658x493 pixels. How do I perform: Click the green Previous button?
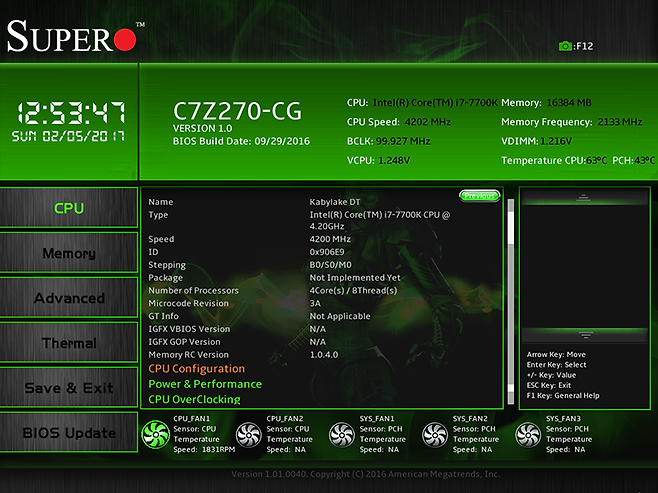tap(480, 196)
